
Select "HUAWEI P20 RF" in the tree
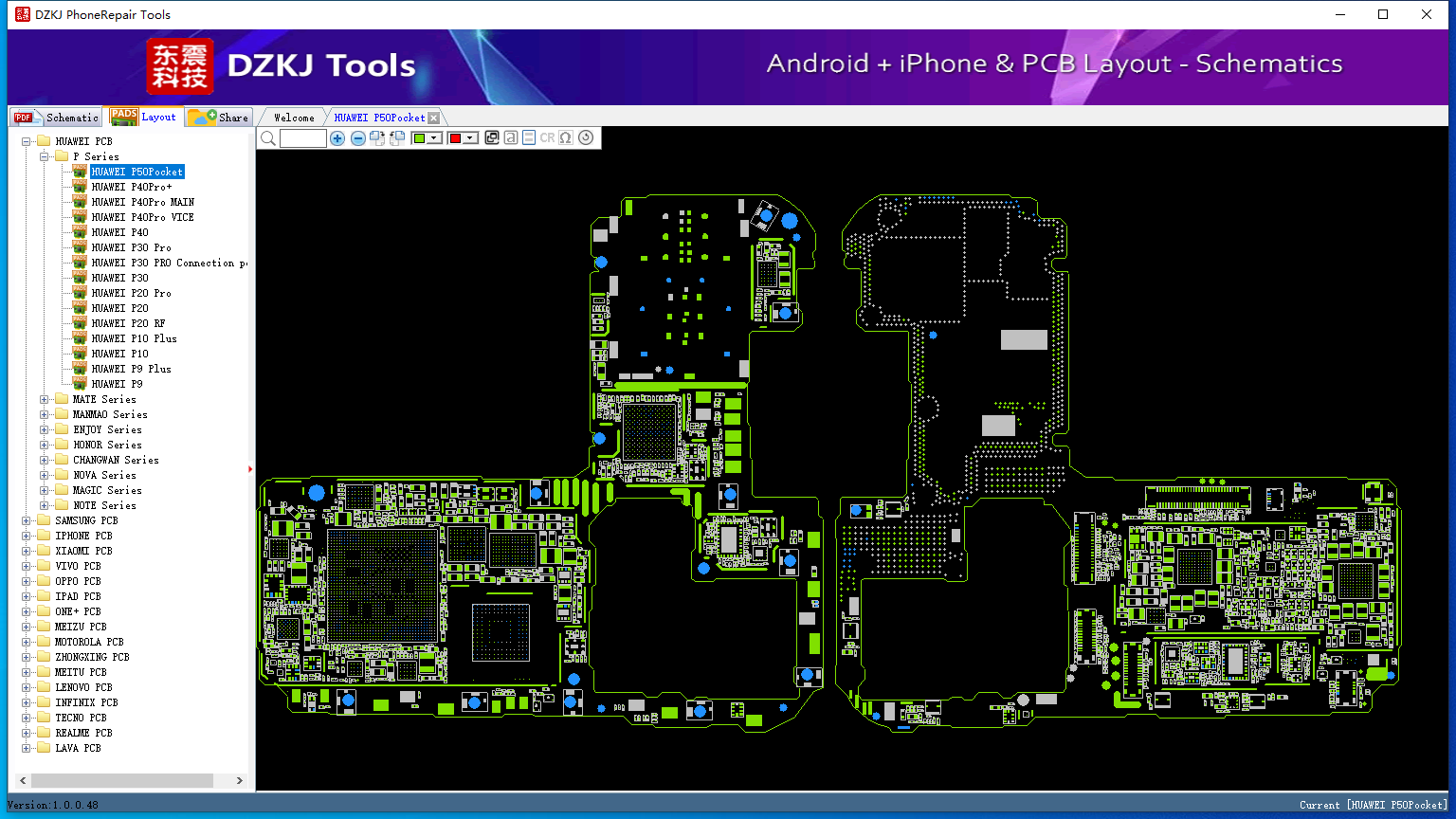(x=128, y=323)
